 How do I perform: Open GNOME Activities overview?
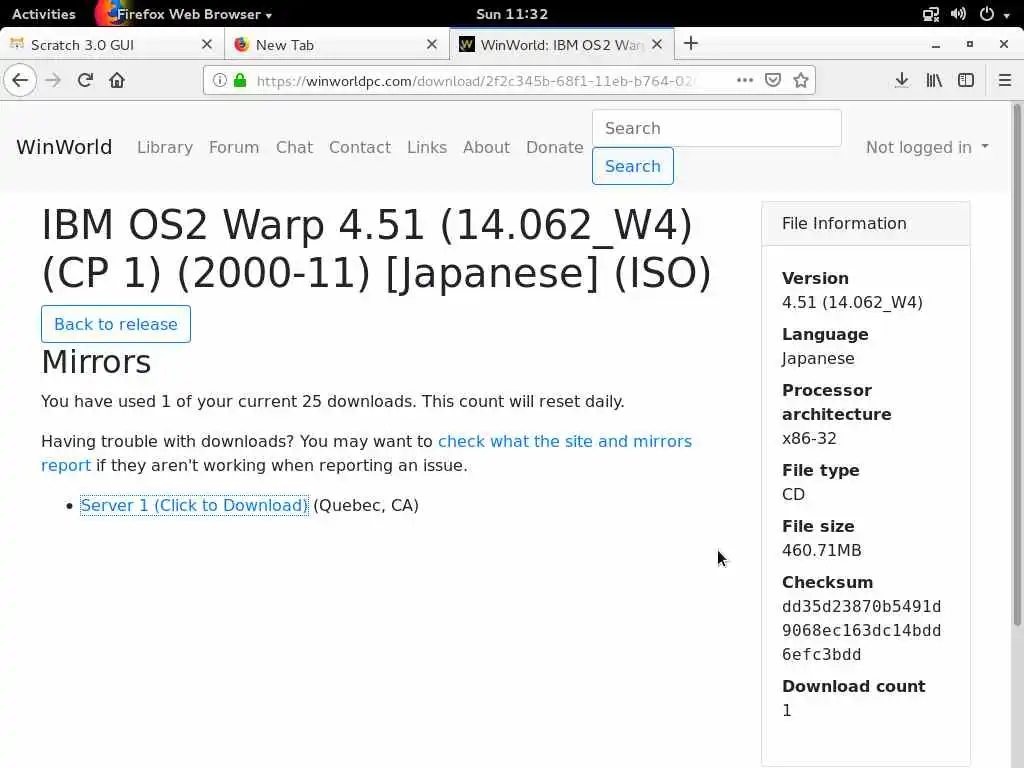[44, 14]
